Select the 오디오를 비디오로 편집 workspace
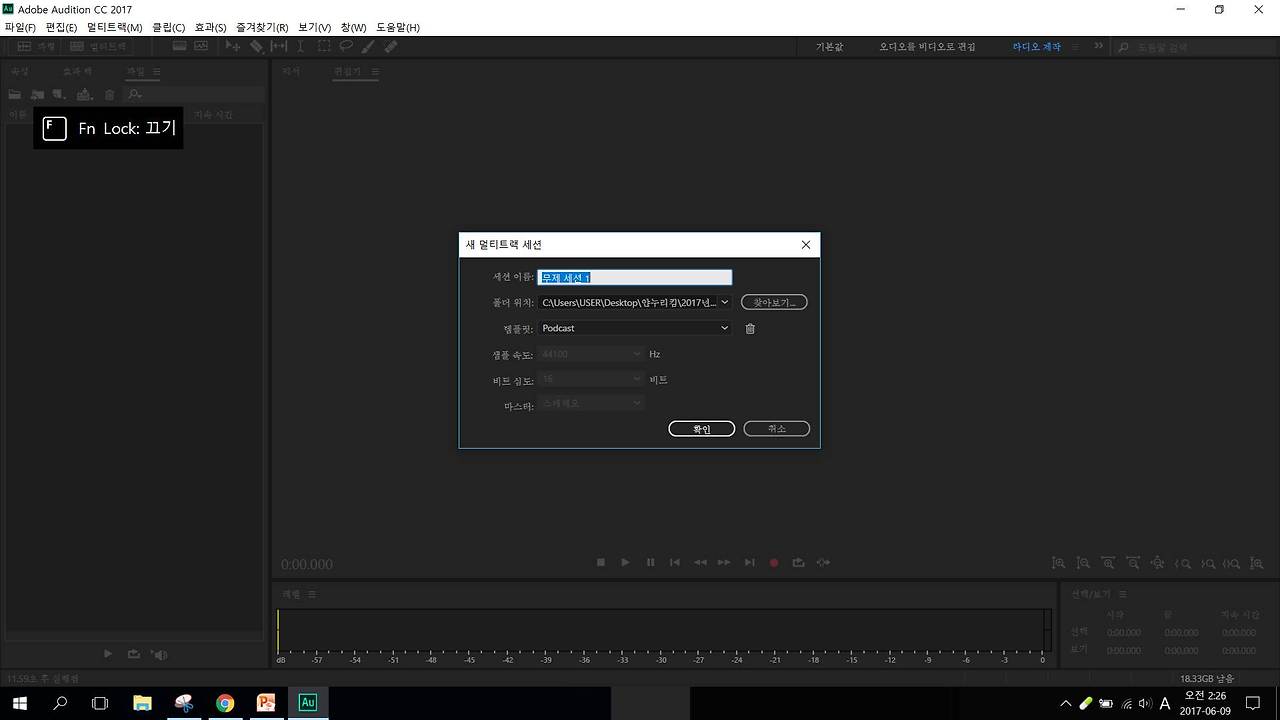The height and width of the screenshot is (720, 1280). click(x=927, y=46)
